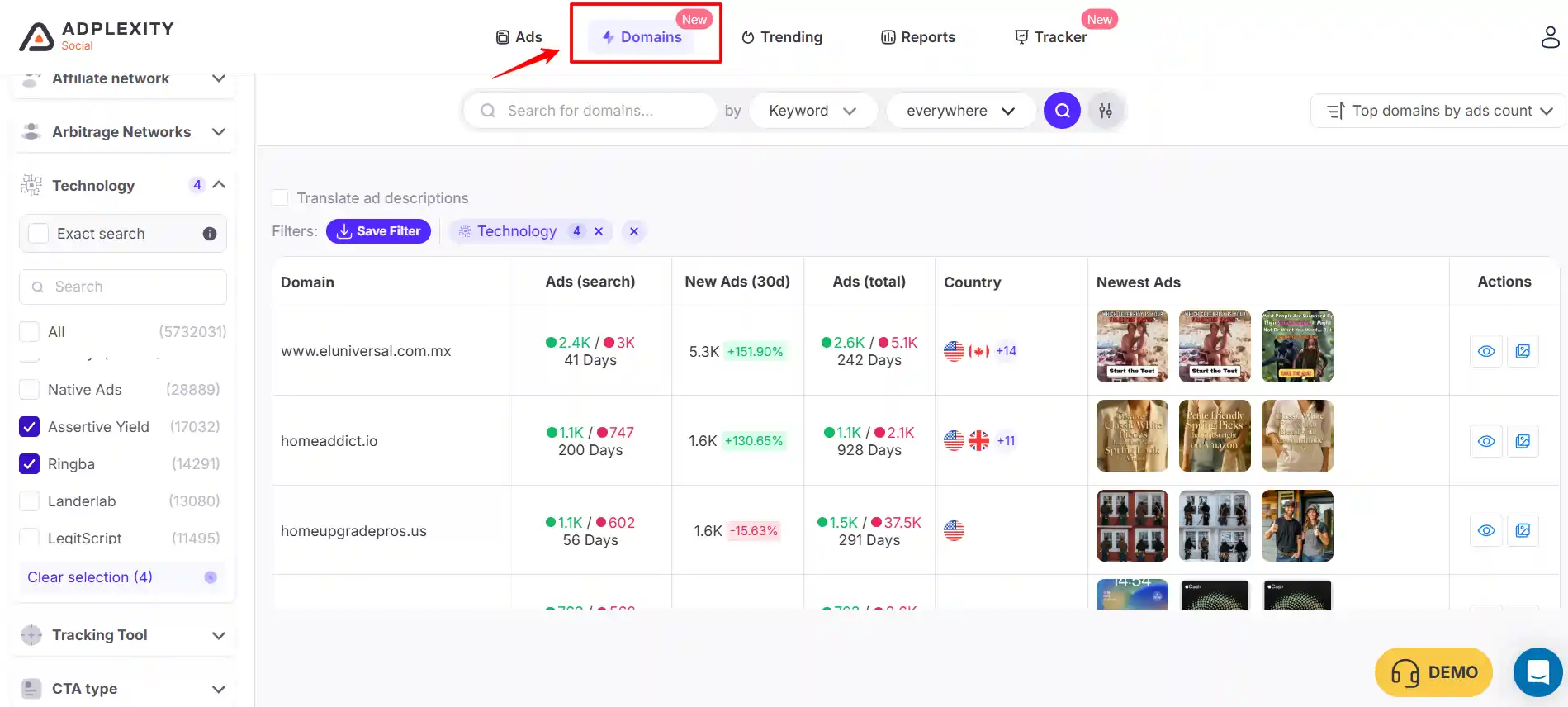This screenshot has height=707, width=1568.
Task: Uncheck the Ringba checkbox
Action: point(29,464)
